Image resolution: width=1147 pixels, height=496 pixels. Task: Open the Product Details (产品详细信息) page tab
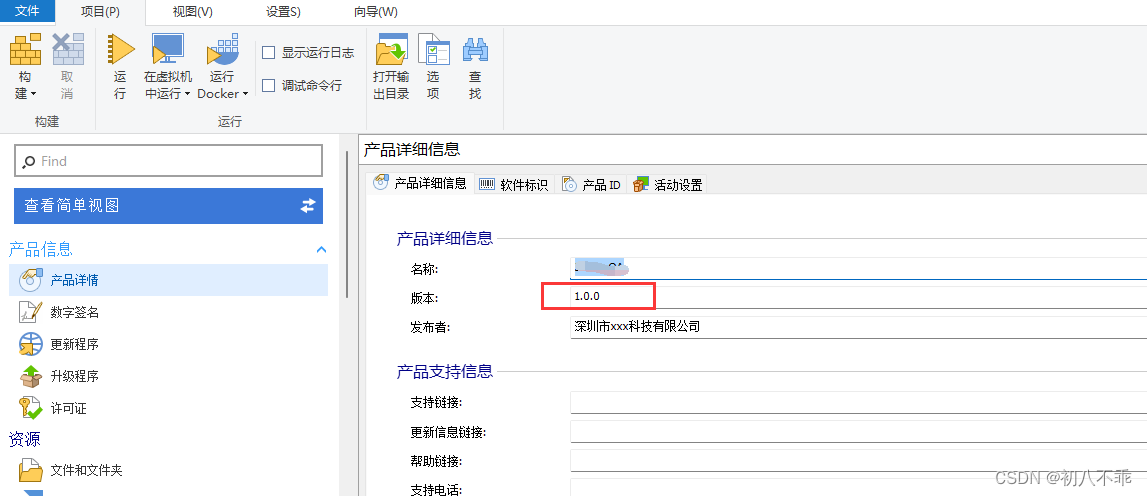click(x=420, y=184)
